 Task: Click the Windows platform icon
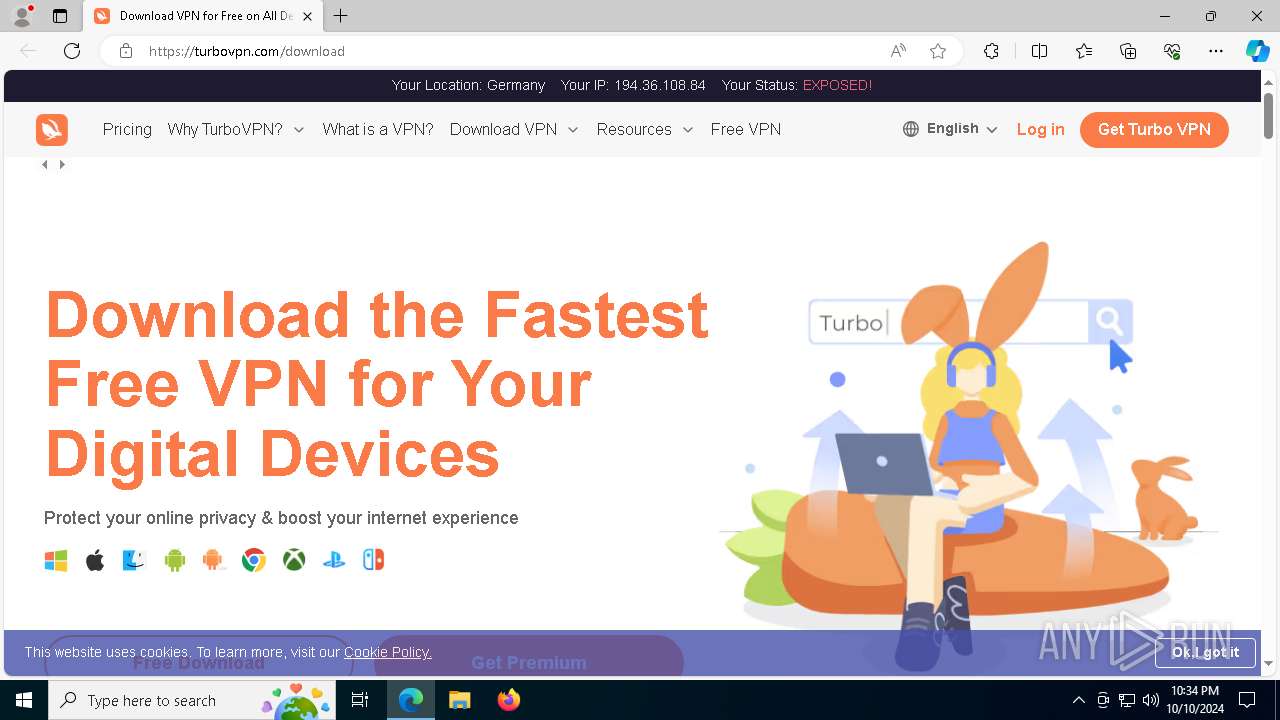pyautogui.click(x=56, y=560)
